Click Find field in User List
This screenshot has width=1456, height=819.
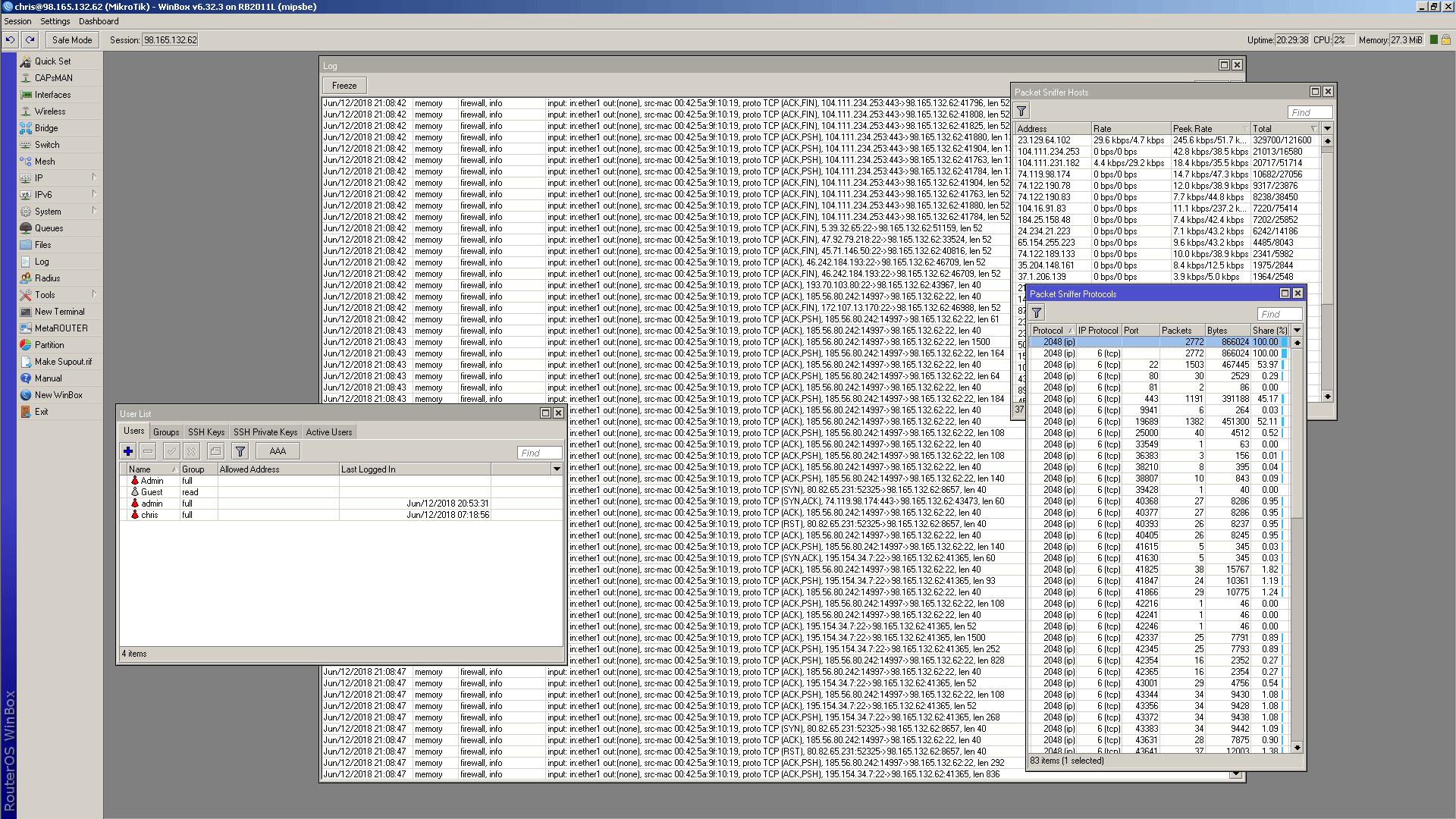(x=539, y=453)
